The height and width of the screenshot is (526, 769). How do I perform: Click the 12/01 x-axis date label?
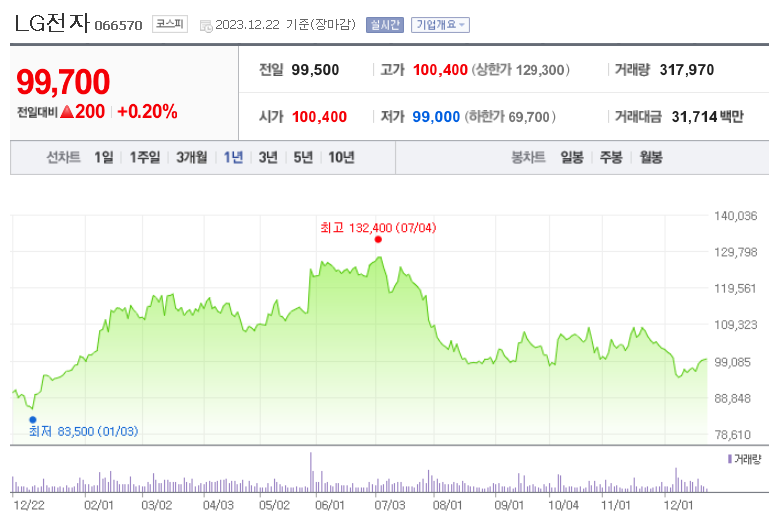coord(678,505)
